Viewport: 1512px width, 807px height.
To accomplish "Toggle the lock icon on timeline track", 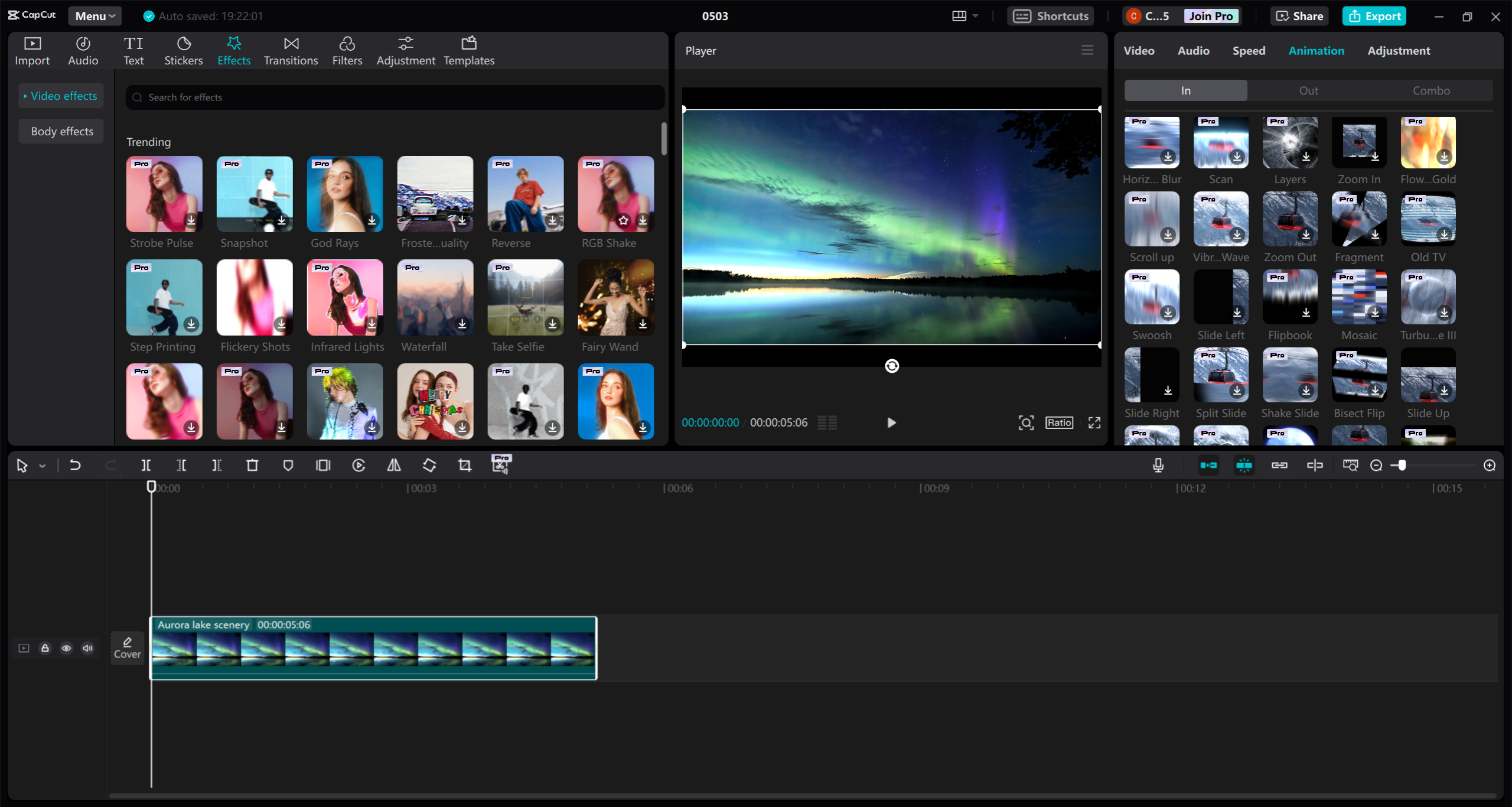I will pyautogui.click(x=45, y=644).
